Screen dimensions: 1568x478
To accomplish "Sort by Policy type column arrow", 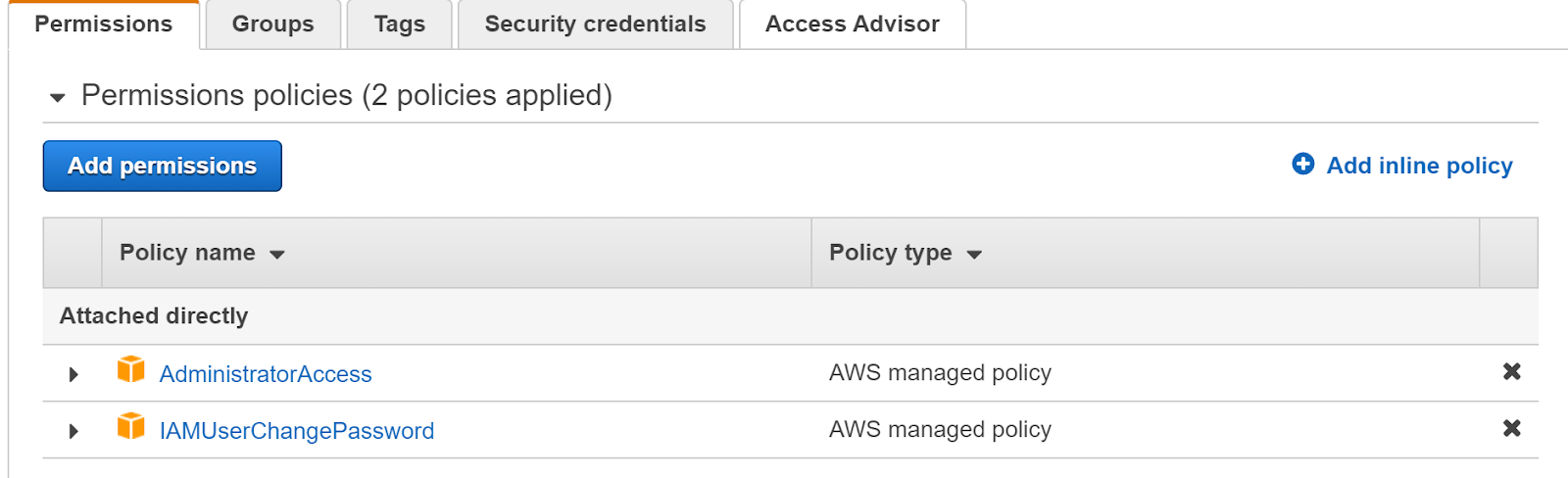I will 974,255.
